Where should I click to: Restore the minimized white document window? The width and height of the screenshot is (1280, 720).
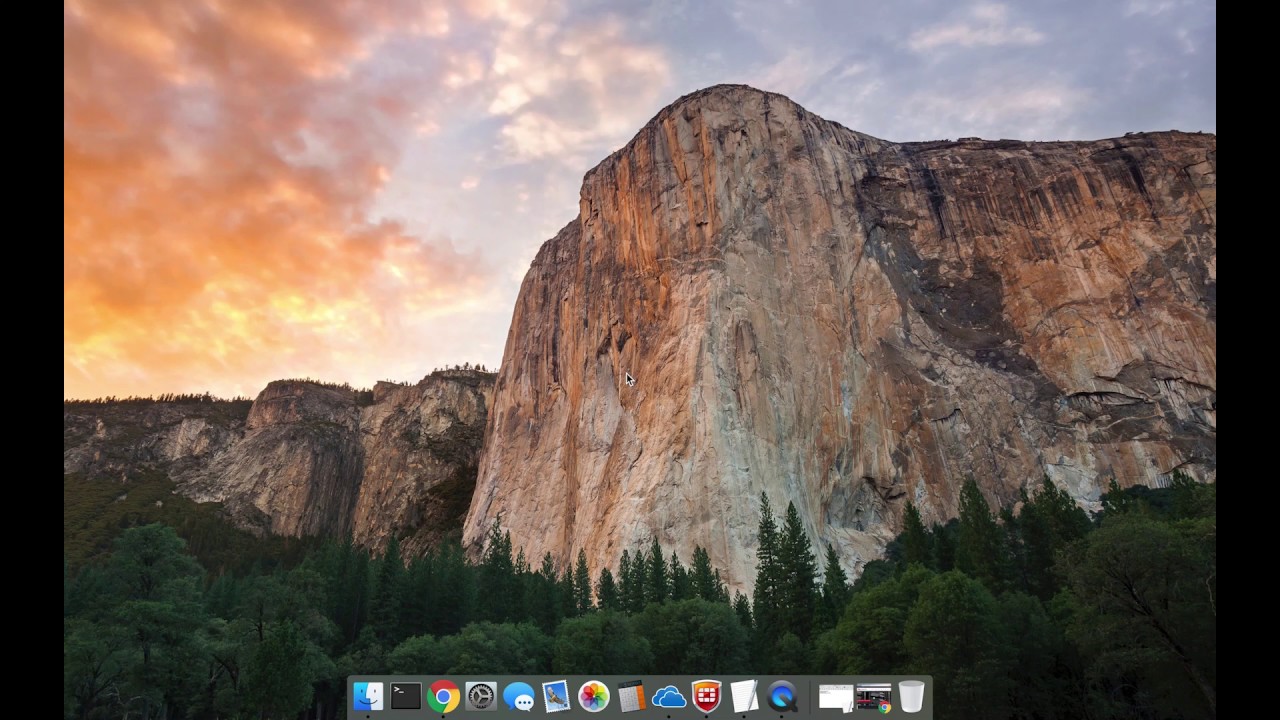click(836, 697)
